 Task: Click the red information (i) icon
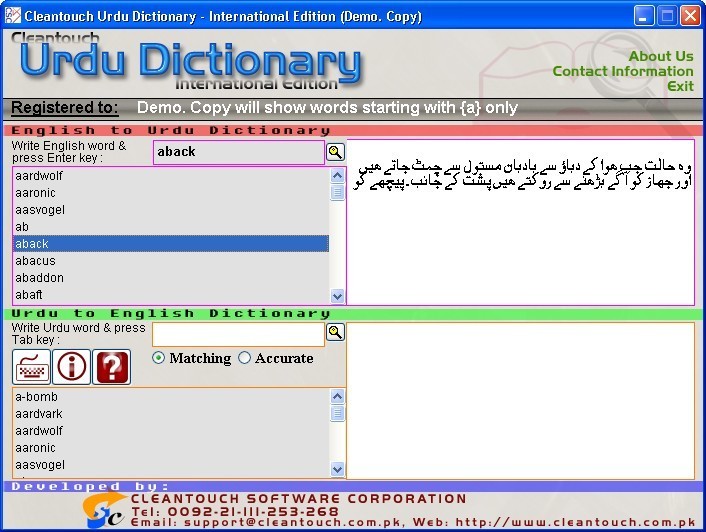[x=72, y=367]
